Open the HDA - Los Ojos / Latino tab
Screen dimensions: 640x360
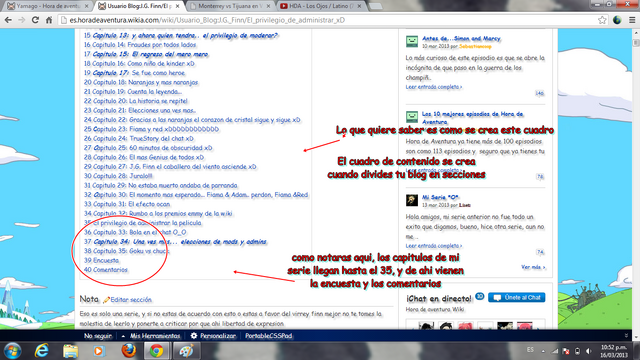[x=321, y=6]
